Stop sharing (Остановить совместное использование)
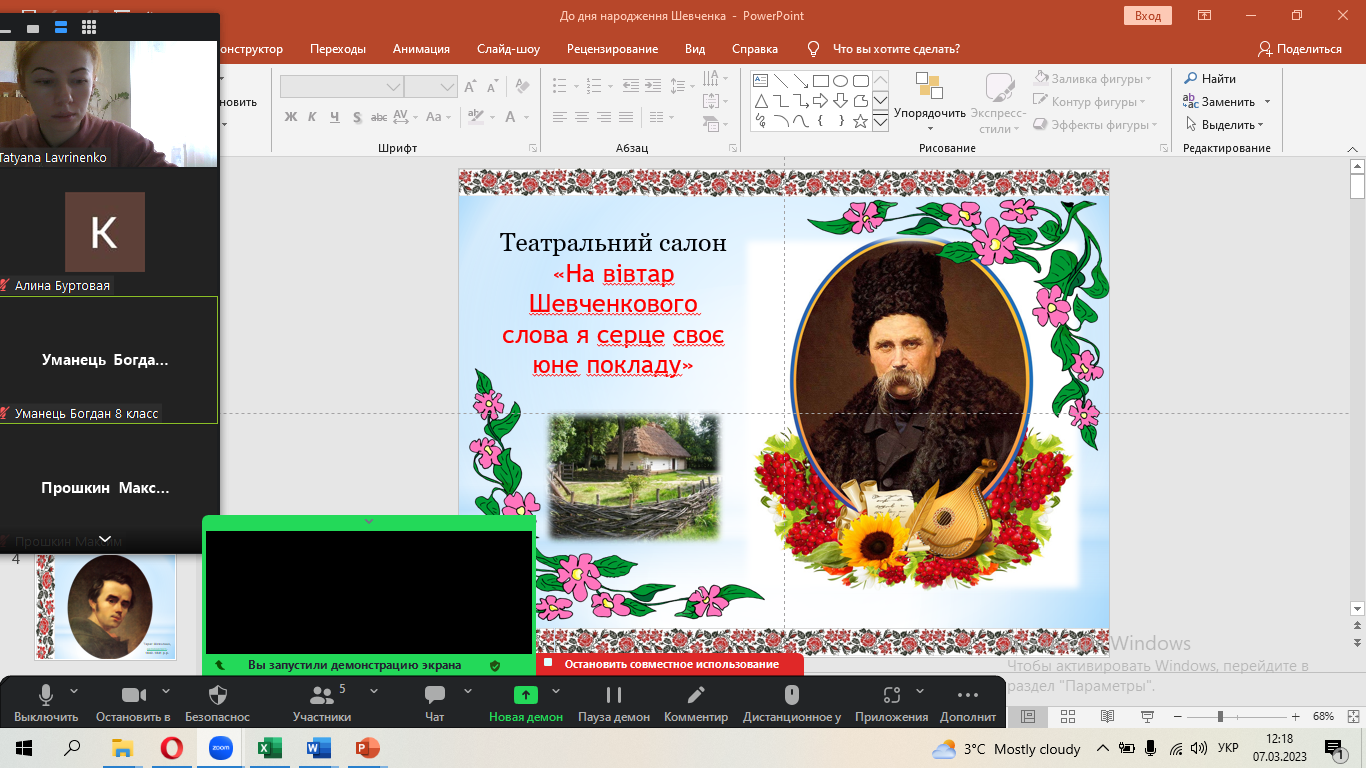This screenshot has width=1366, height=768. click(670, 664)
